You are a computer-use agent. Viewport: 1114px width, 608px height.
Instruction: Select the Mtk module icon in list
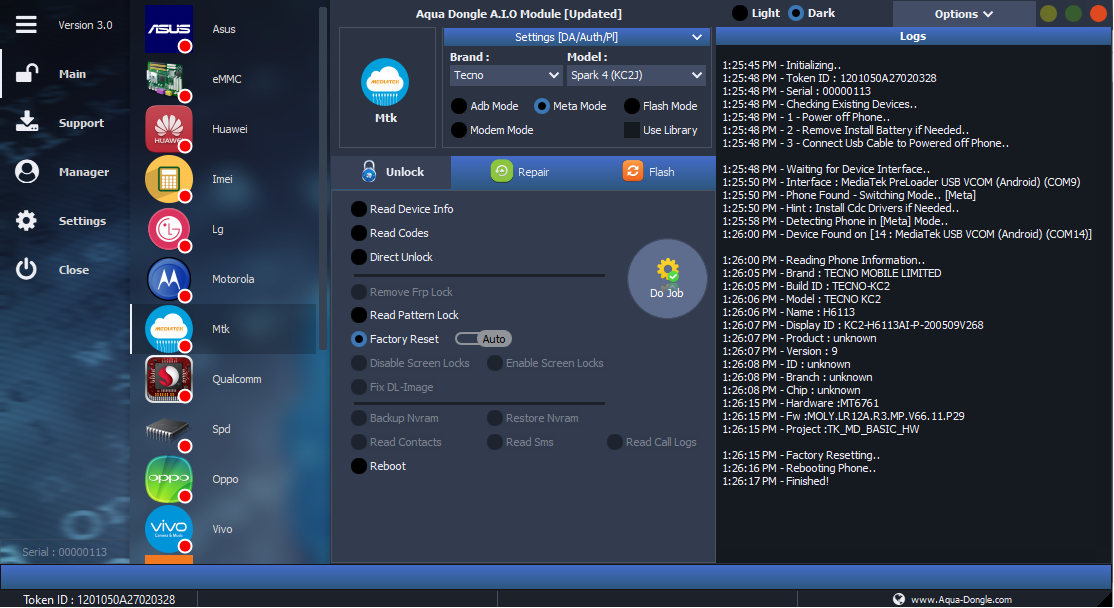[169, 329]
